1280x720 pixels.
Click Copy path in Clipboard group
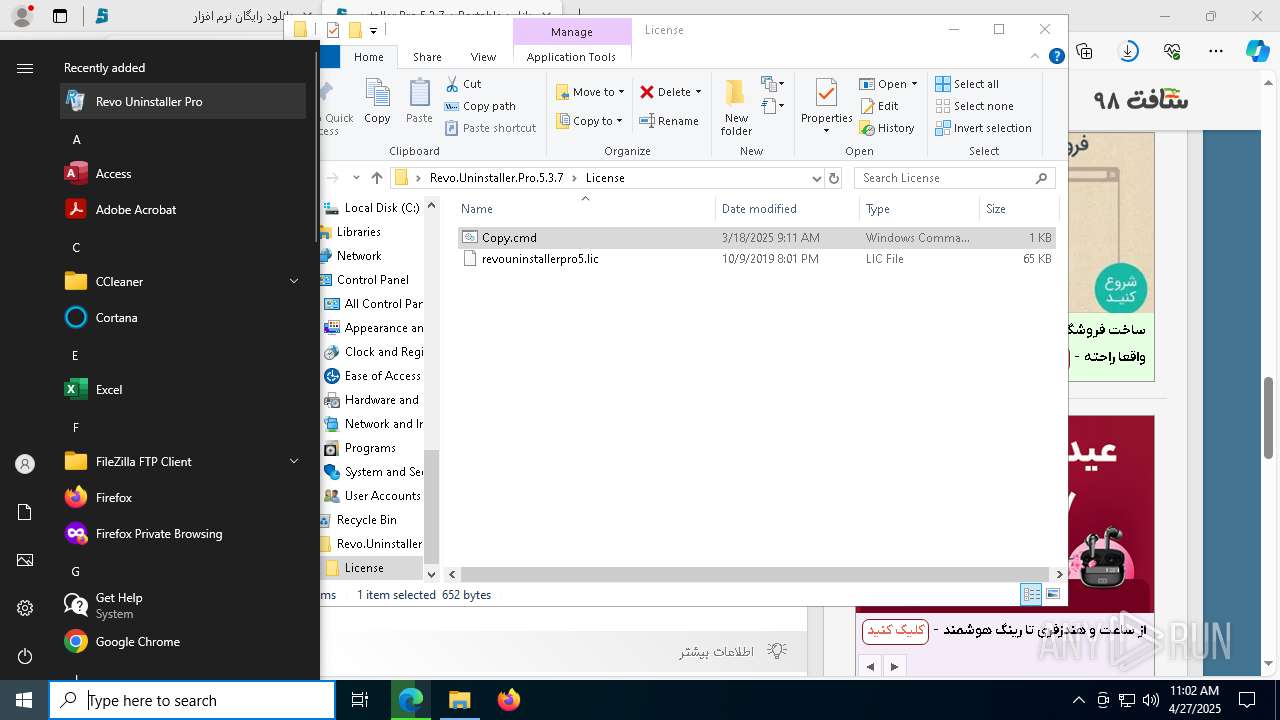(480, 106)
